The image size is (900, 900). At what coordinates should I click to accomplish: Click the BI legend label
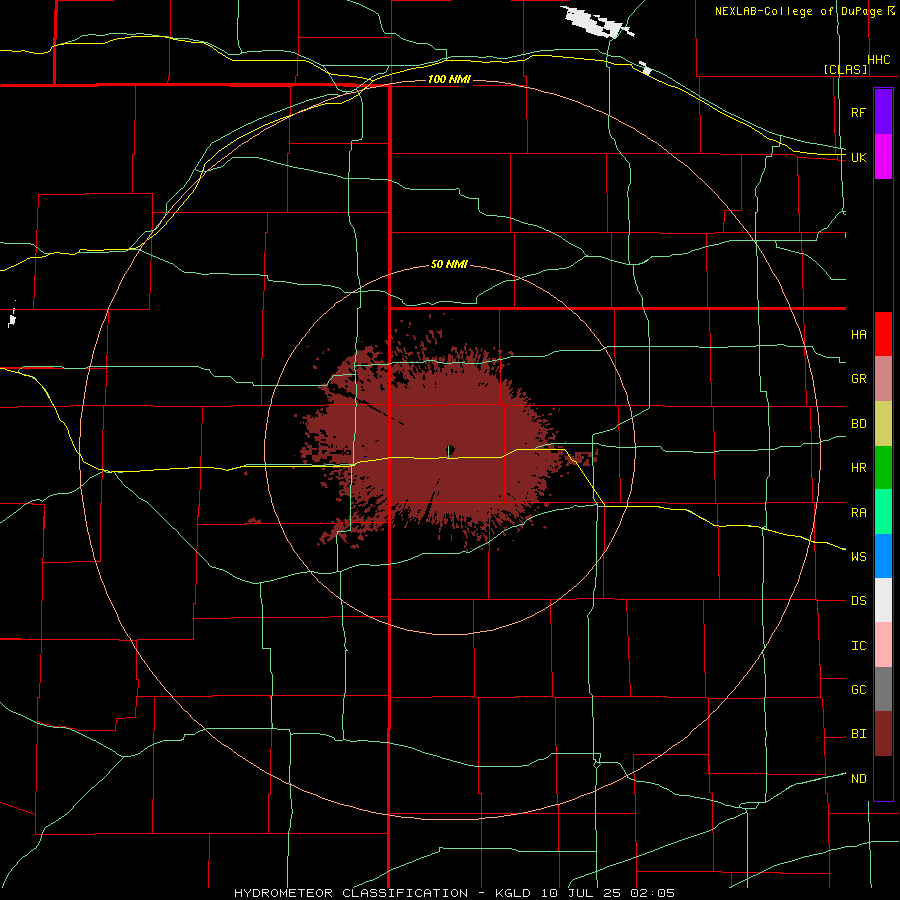858,734
